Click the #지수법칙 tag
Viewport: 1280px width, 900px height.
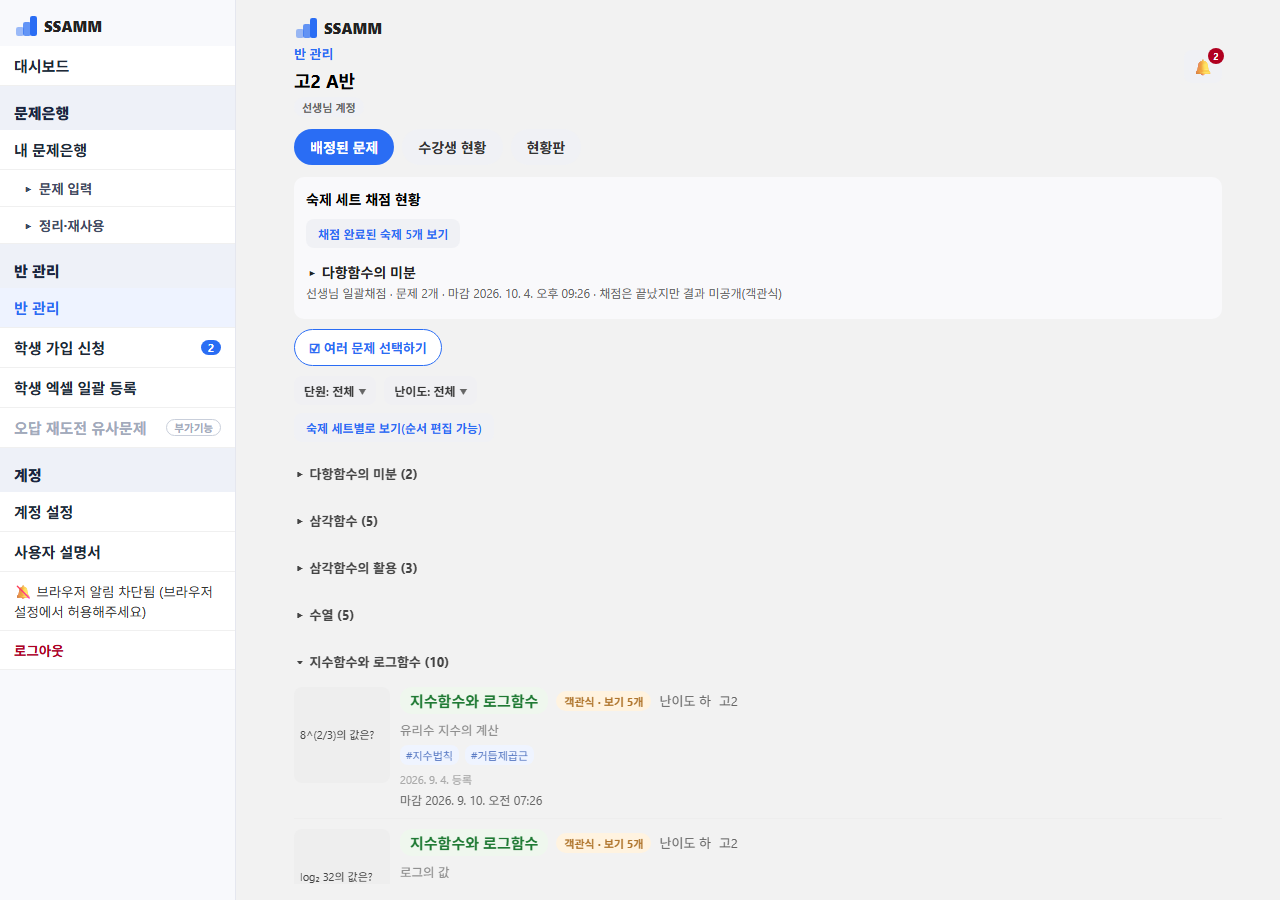pyautogui.click(x=429, y=756)
